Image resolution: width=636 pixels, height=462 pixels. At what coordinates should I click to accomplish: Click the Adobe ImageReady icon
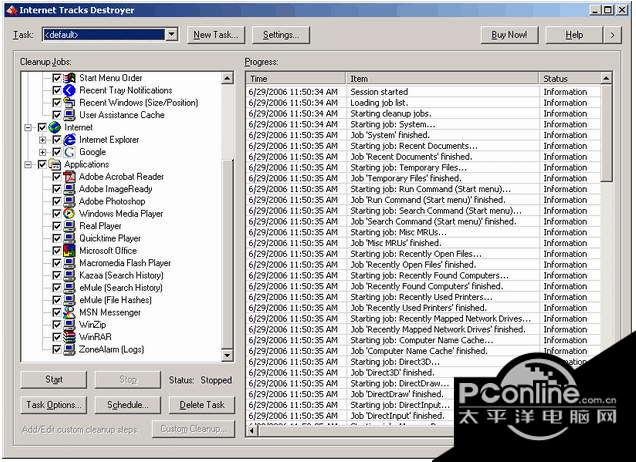click(x=70, y=189)
